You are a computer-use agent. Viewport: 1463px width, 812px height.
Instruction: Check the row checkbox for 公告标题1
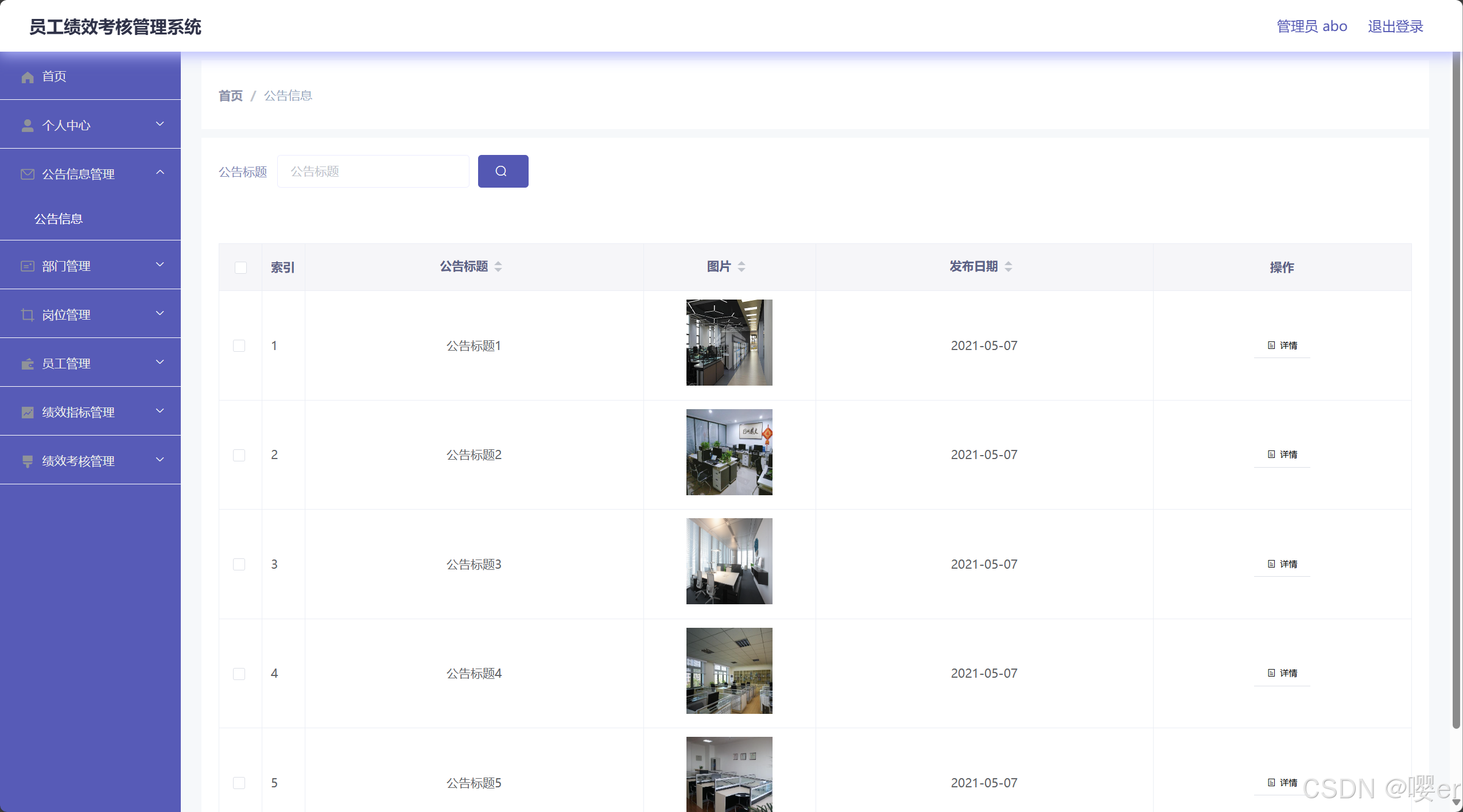[x=239, y=345]
